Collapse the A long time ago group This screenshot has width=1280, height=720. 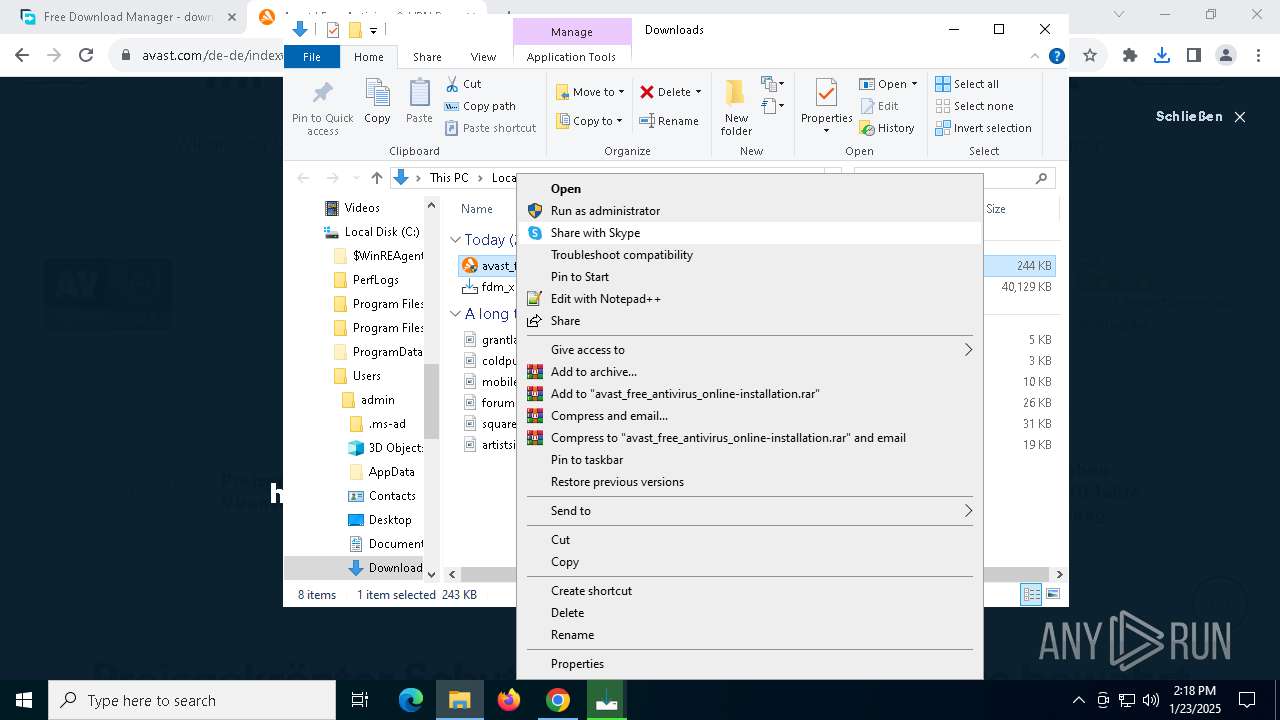tap(455, 314)
